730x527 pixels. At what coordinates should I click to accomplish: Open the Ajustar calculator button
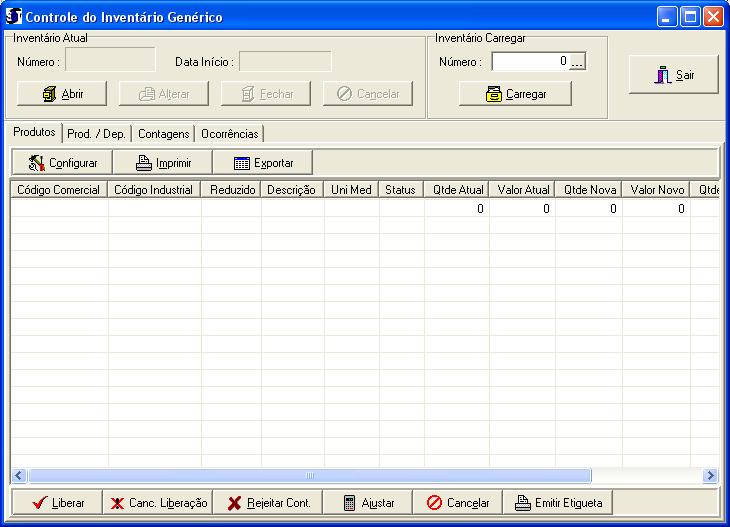tap(368, 502)
